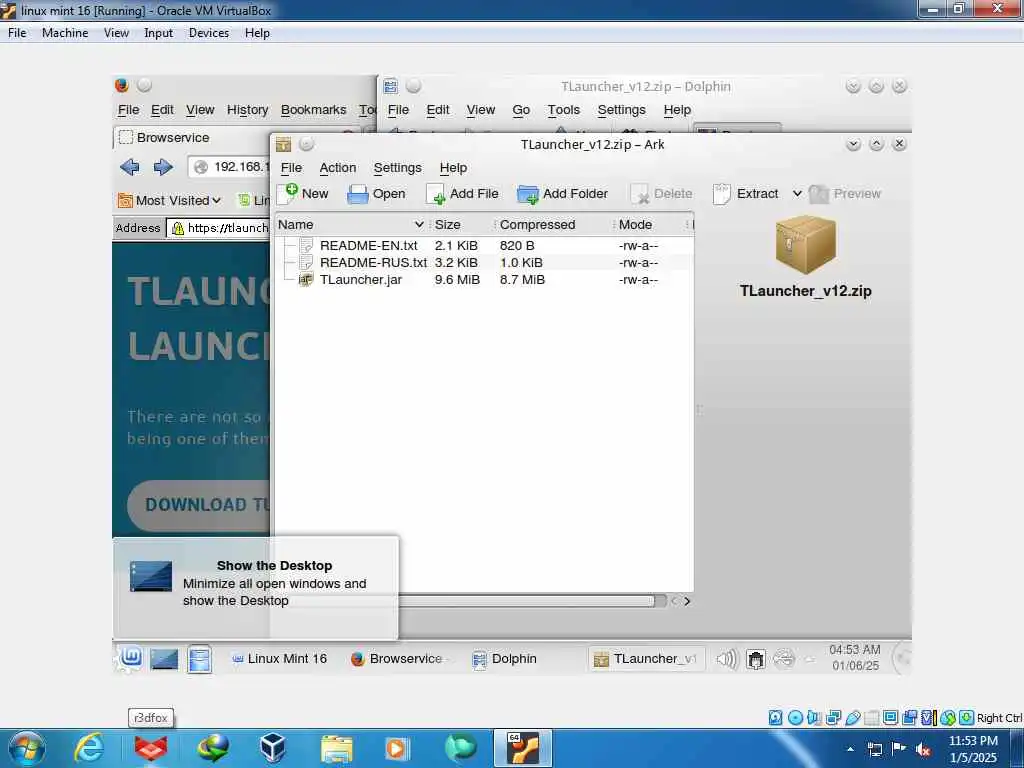Click the file manager launcher in the Mint panel

click(199, 659)
